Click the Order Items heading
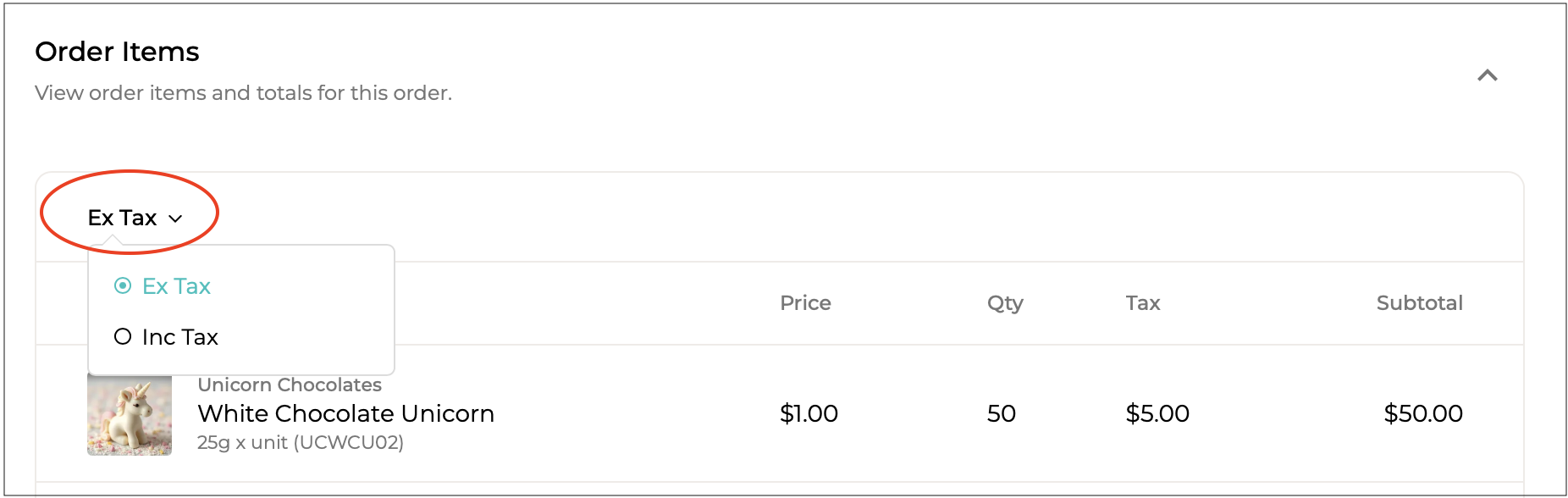 click(x=117, y=52)
